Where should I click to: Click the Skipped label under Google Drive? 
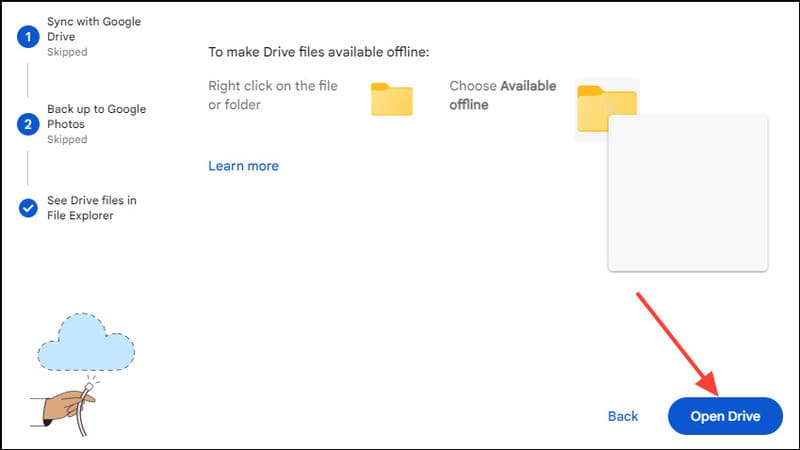[67, 52]
